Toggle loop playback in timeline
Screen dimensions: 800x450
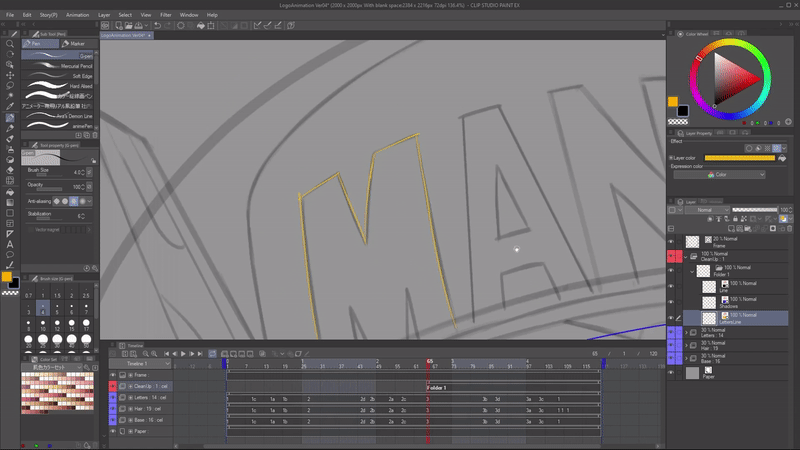212,354
